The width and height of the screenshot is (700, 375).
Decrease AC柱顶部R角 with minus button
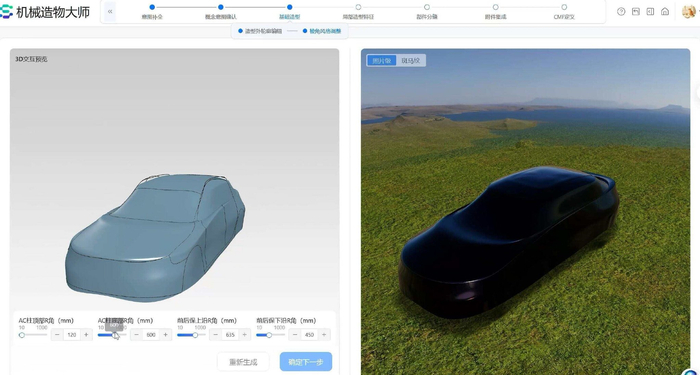coord(57,334)
